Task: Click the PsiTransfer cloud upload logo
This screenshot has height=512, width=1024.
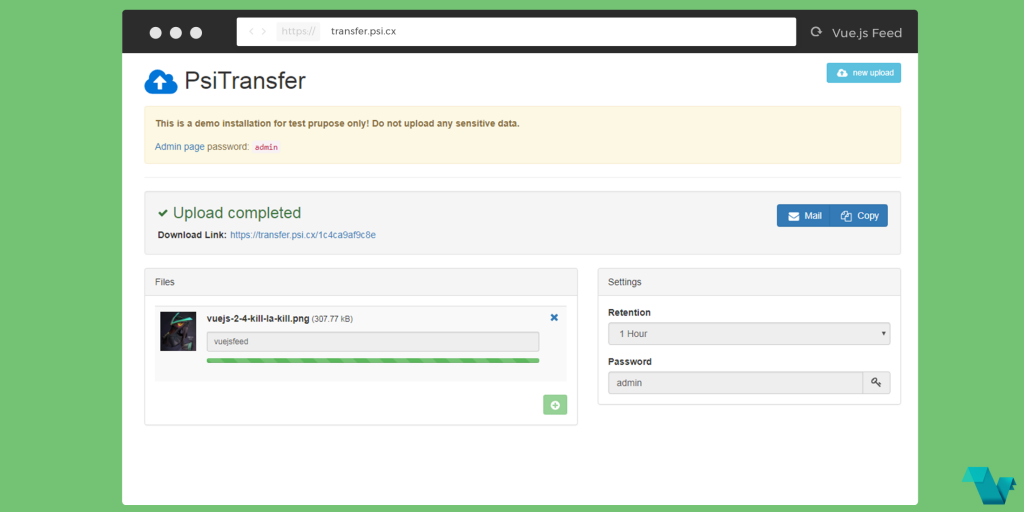Action: pos(161,82)
